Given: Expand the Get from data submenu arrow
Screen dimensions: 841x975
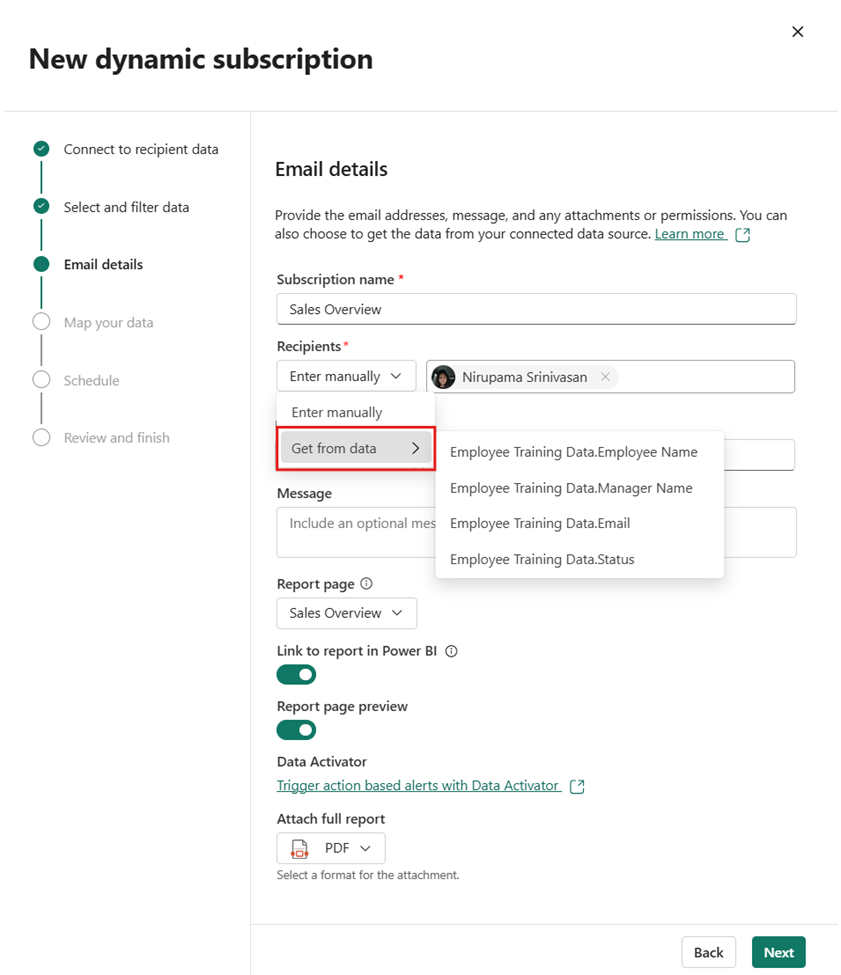Looking at the screenshot, I should coord(416,448).
